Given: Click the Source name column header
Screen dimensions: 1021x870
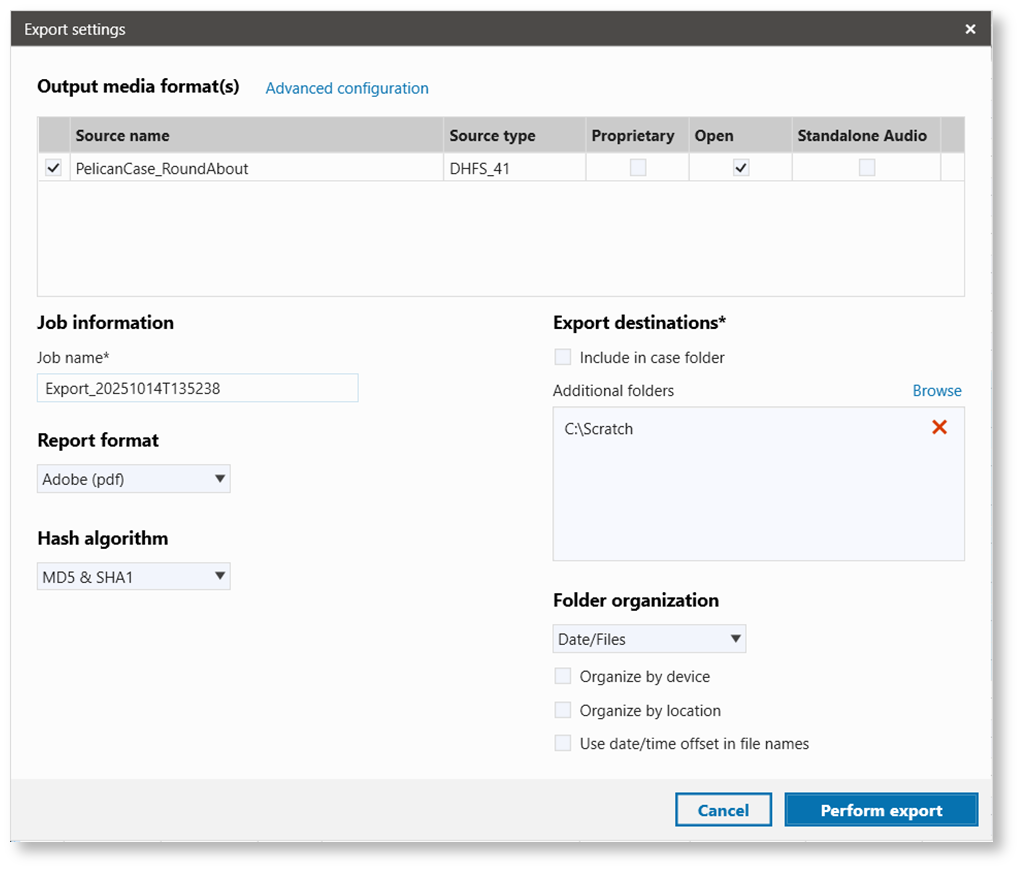Looking at the screenshot, I should (x=122, y=135).
